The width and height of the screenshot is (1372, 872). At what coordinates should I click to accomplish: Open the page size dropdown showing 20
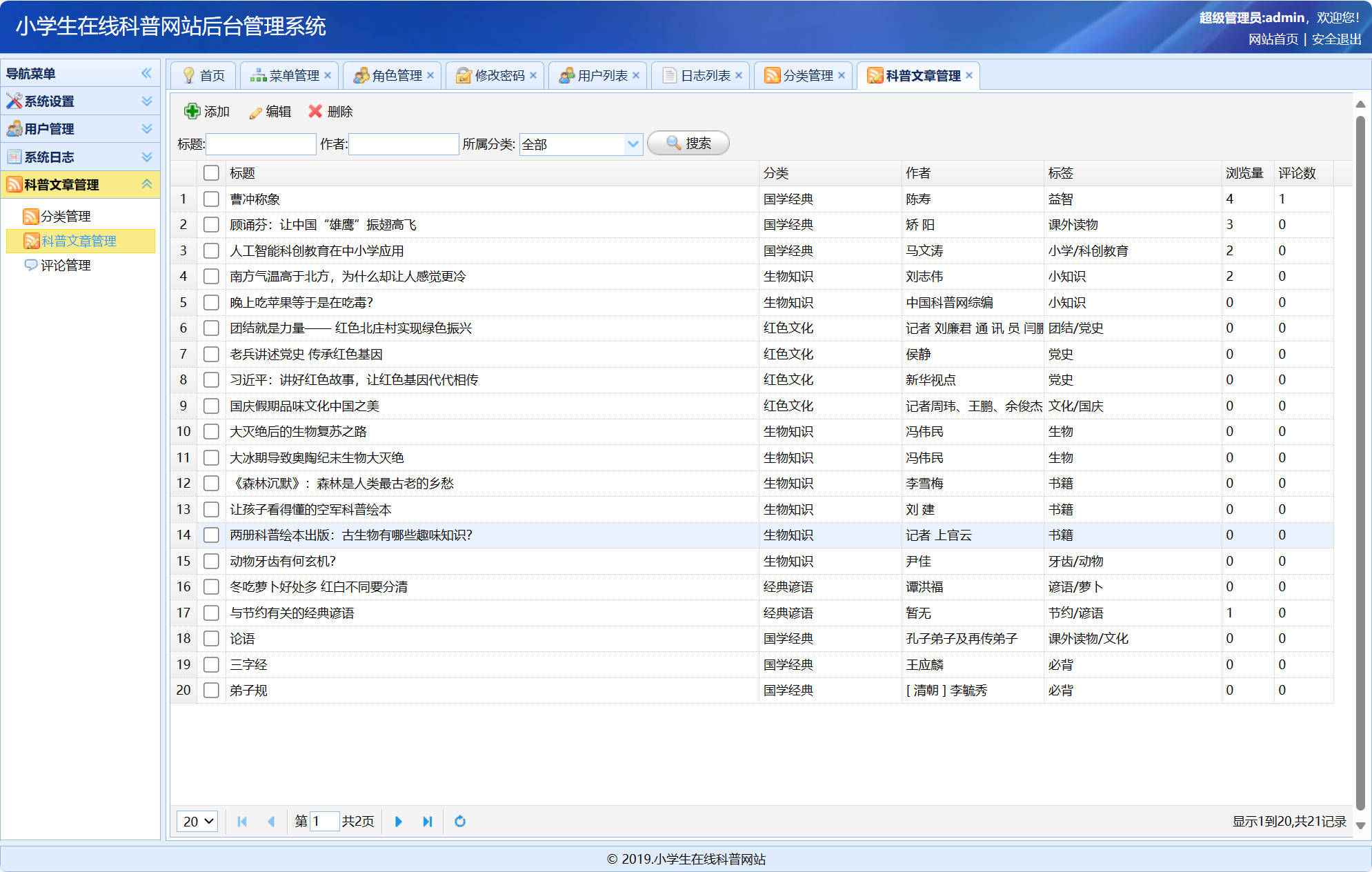click(x=197, y=821)
